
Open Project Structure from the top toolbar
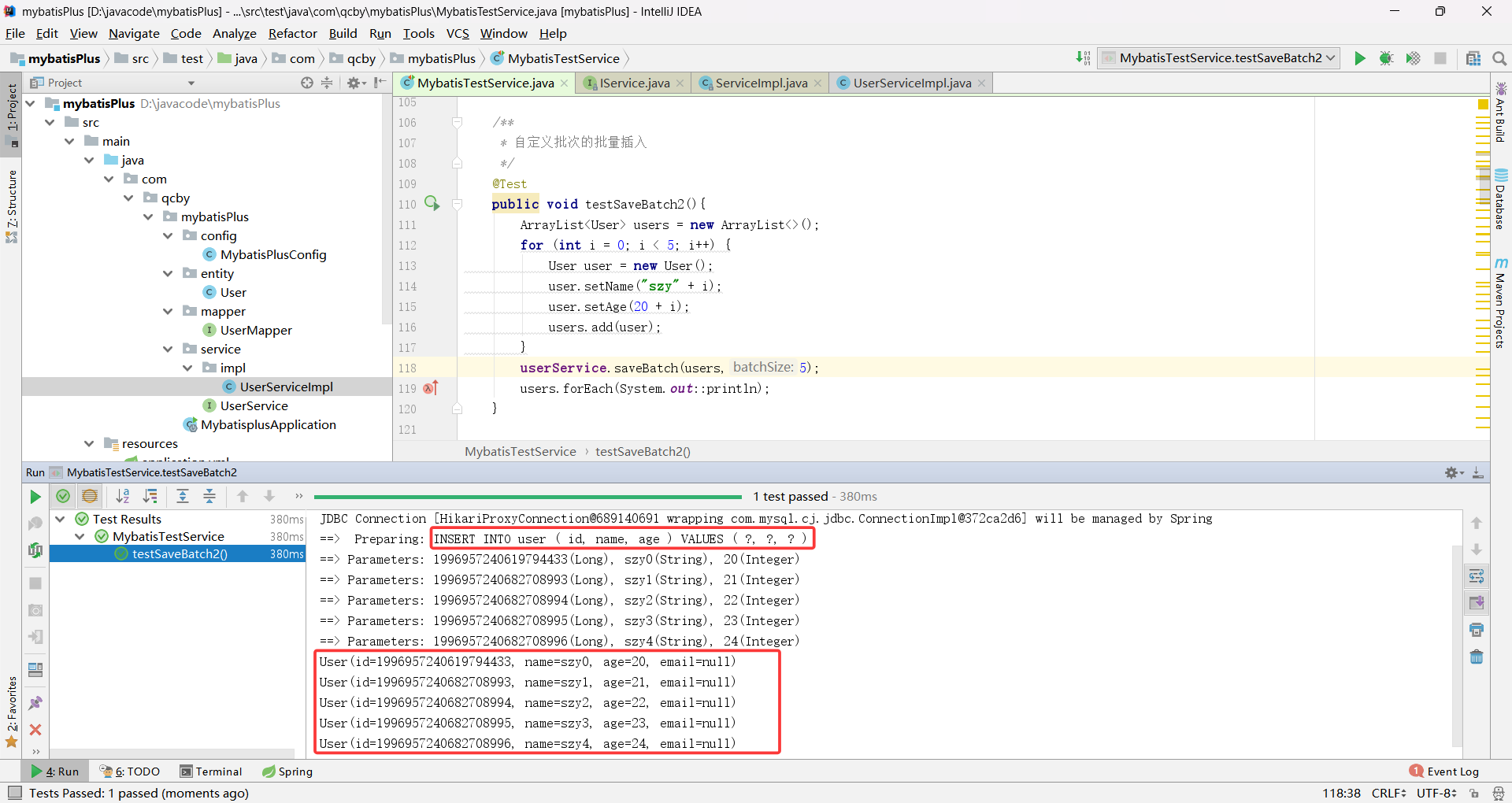tap(1473, 58)
